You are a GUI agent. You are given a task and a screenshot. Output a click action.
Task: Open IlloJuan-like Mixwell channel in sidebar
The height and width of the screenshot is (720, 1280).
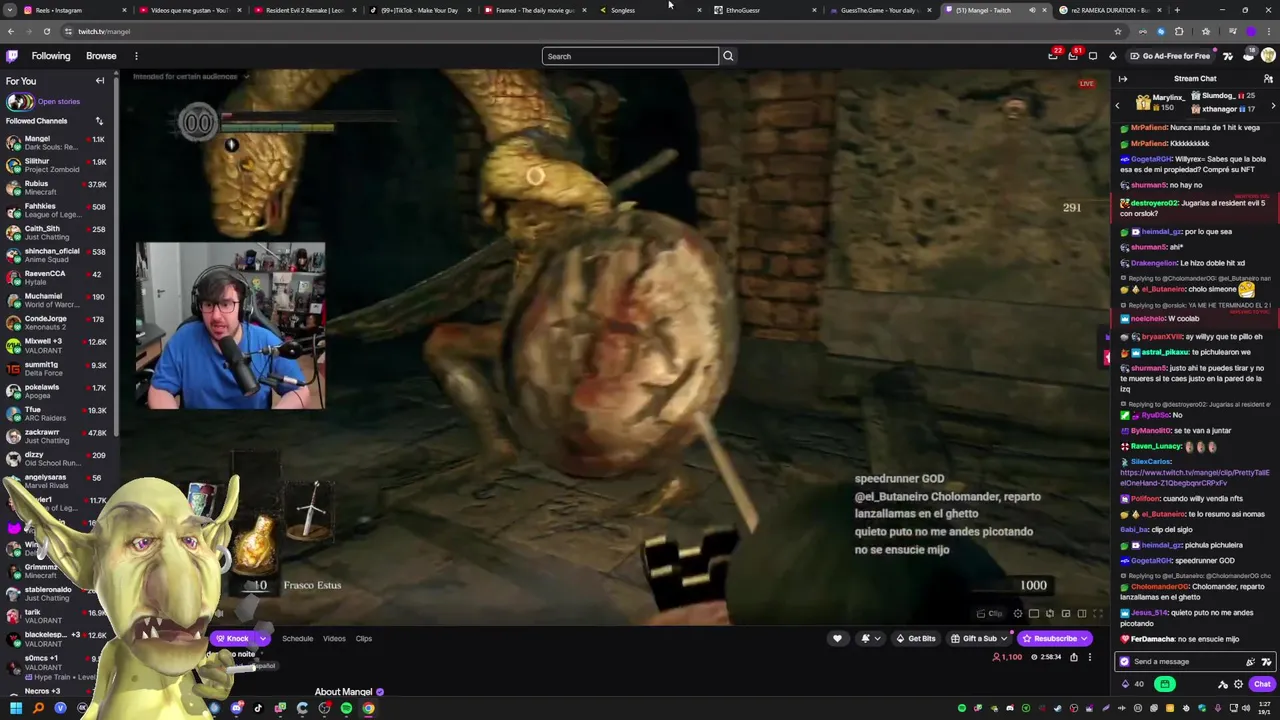58,346
